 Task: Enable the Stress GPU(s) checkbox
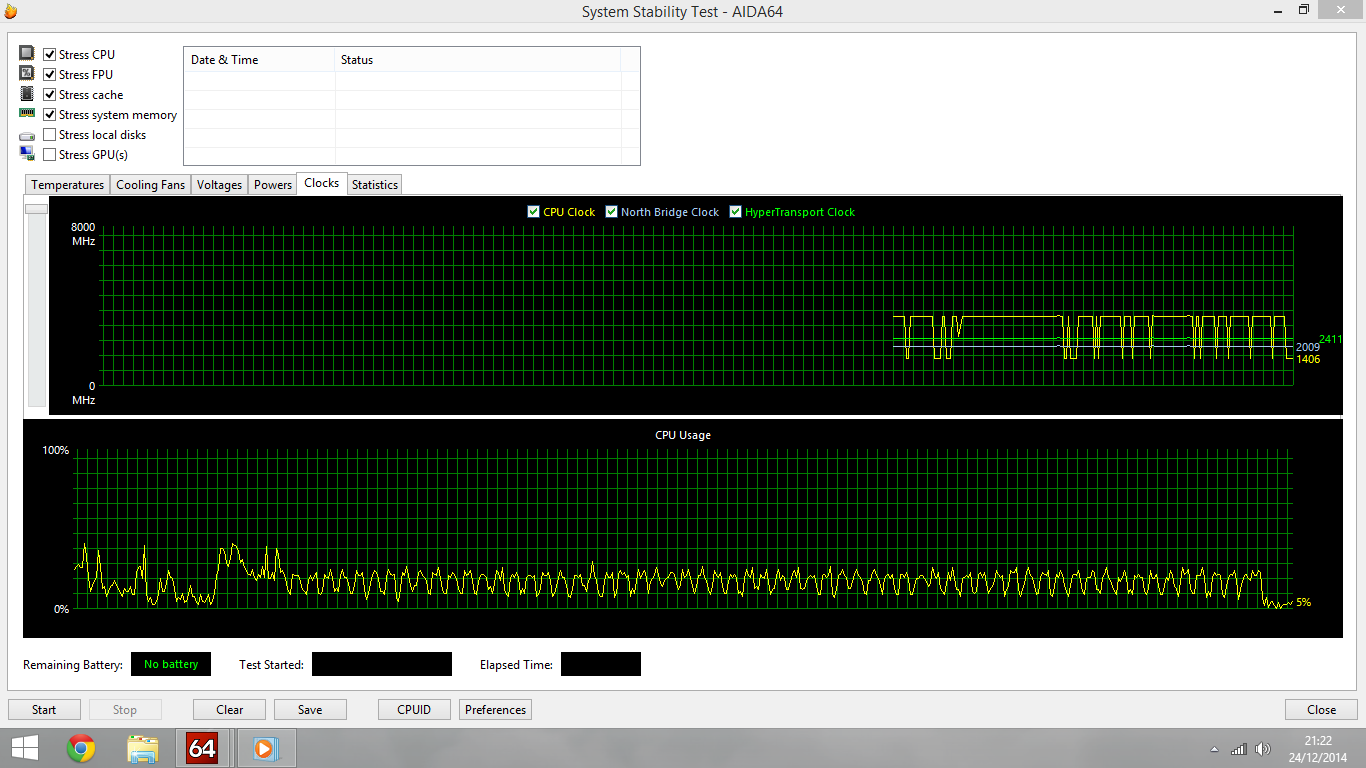point(50,155)
